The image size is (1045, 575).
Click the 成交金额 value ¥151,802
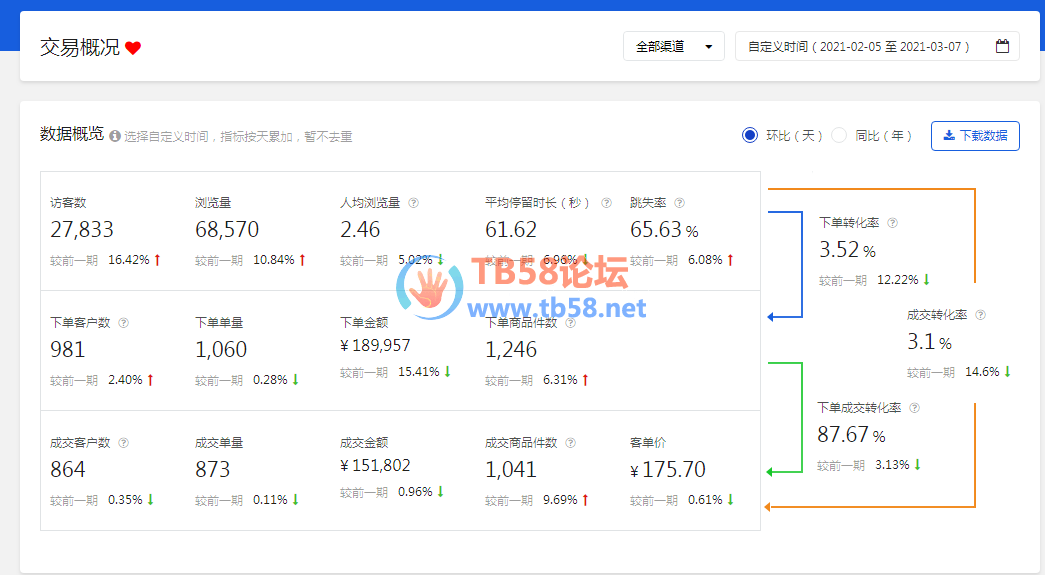pos(375,465)
